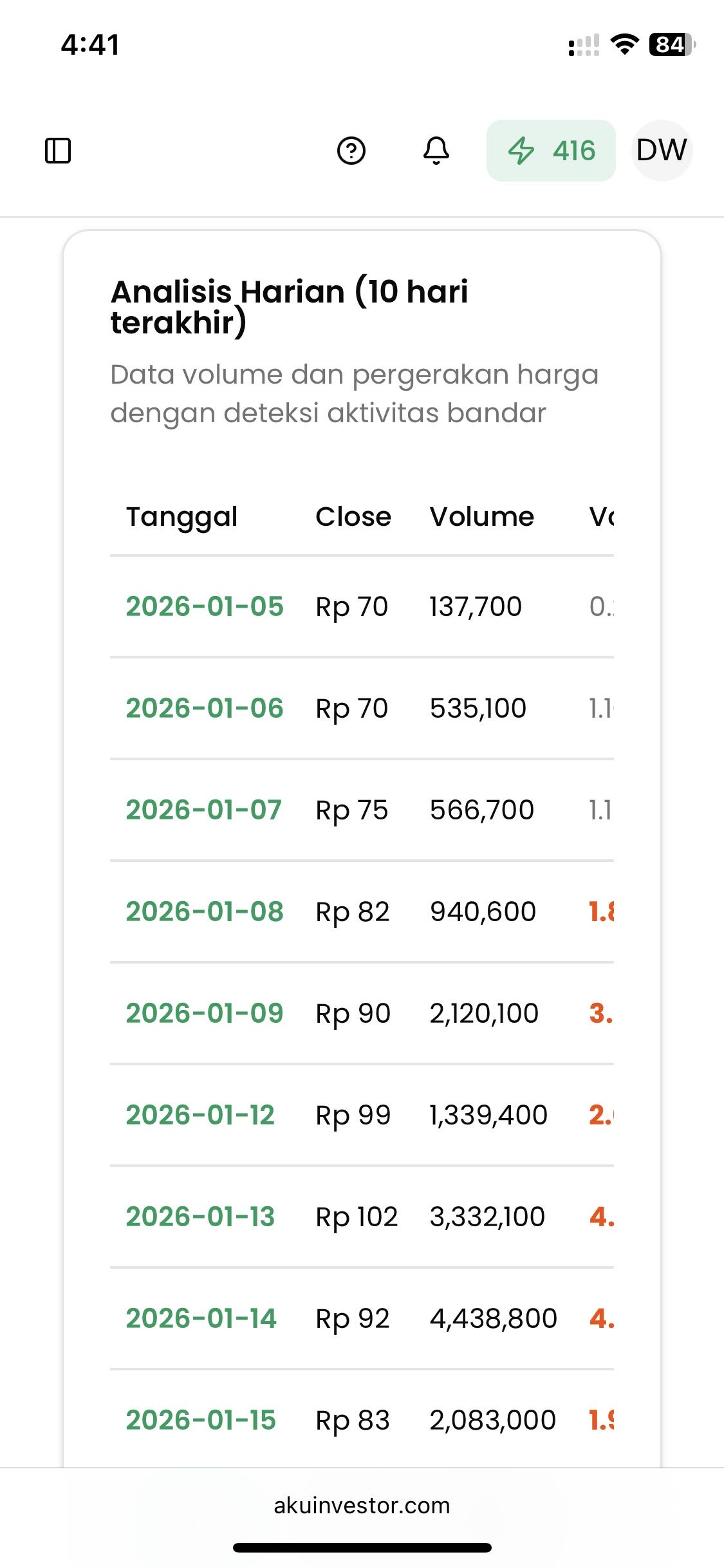Select the Close column header
Viewport: 724px width, 1568px height.
click(x=353, y=517)
